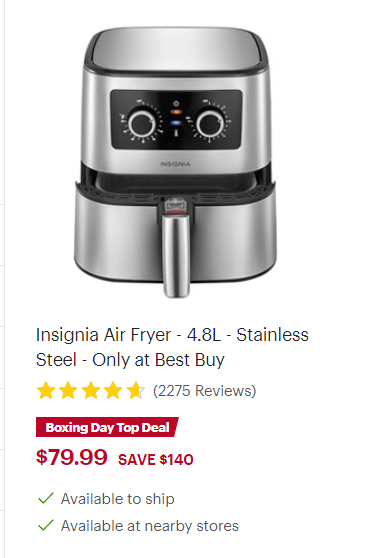Select the Available to ship text

118,499
